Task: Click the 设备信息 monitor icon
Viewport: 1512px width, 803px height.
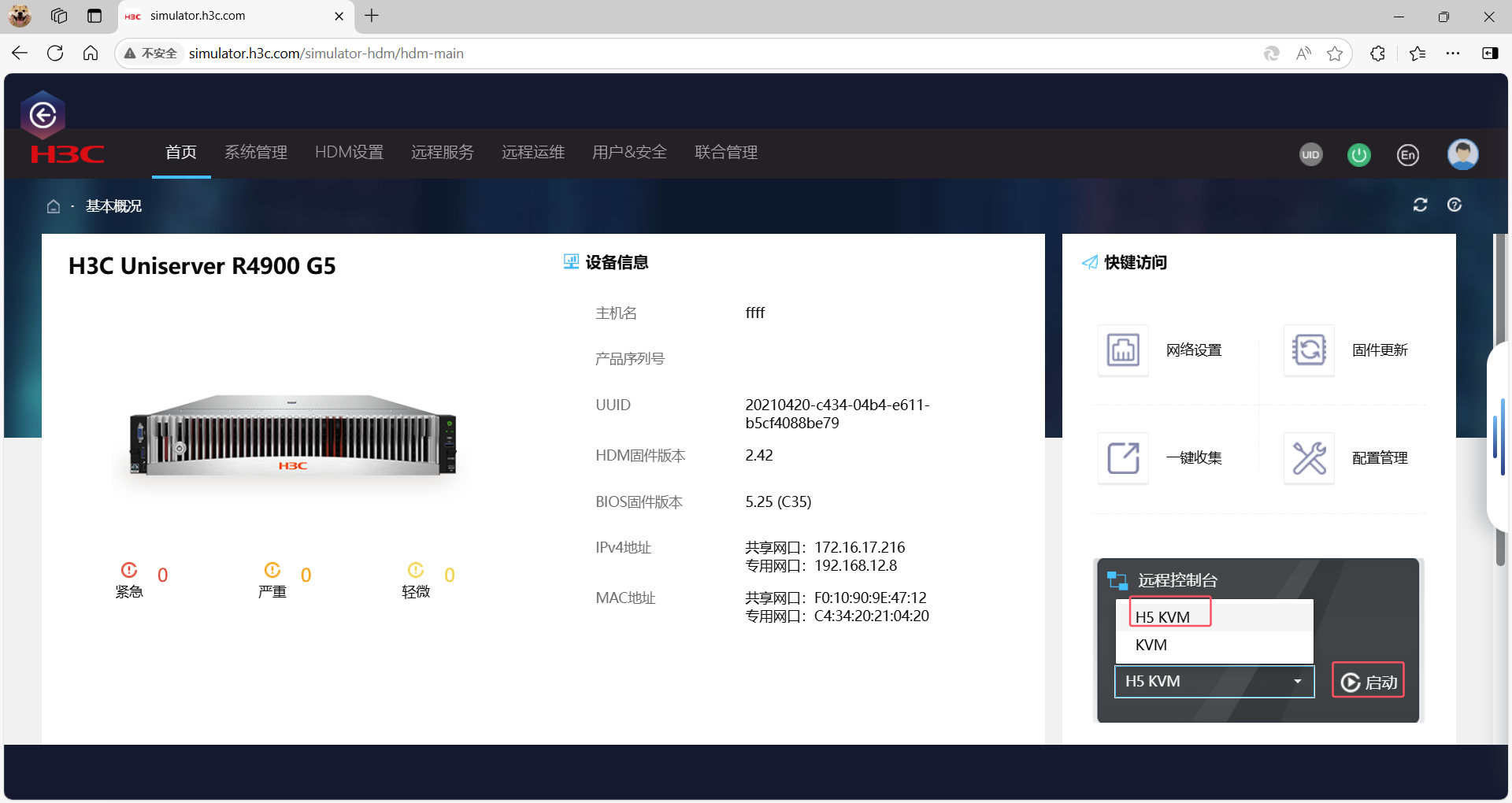Action: (571, 261)
